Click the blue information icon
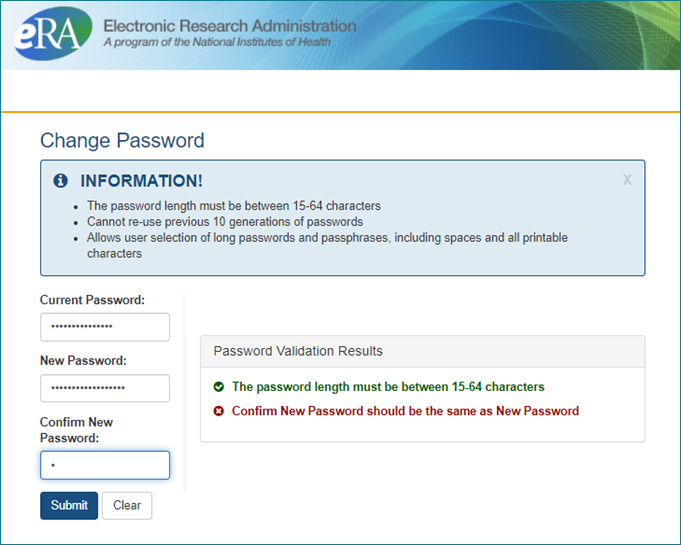Viewport: 681px width, 545px height. pyautogui.click(x=60, y=181)
